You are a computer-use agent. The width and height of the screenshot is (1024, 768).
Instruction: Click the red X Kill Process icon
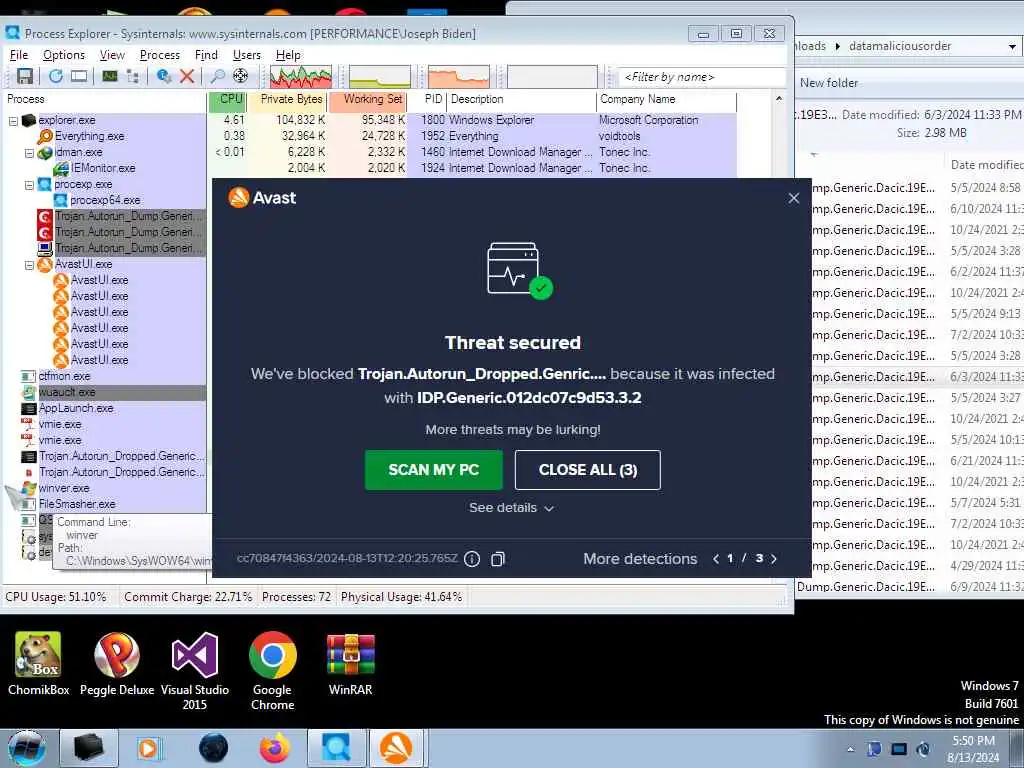click(187, 76)
